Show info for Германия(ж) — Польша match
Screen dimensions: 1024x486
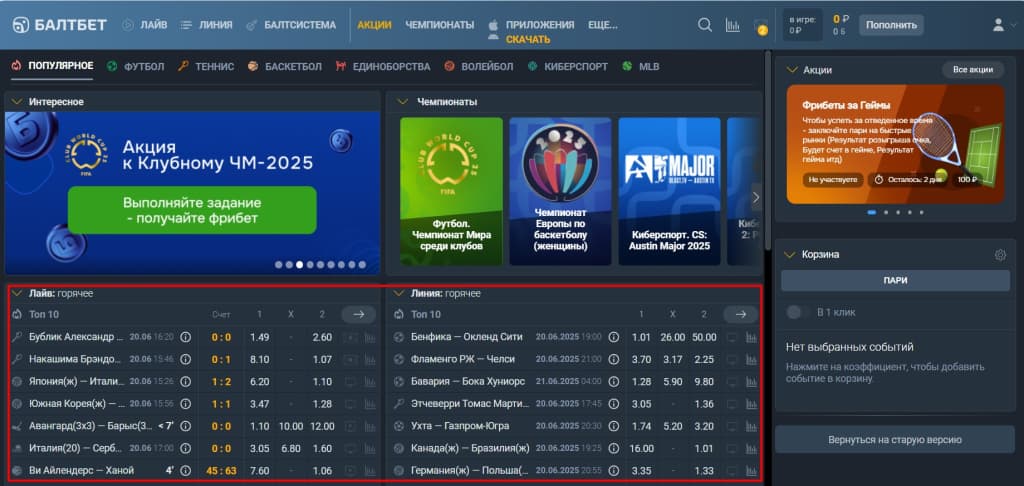coord(613,470)
